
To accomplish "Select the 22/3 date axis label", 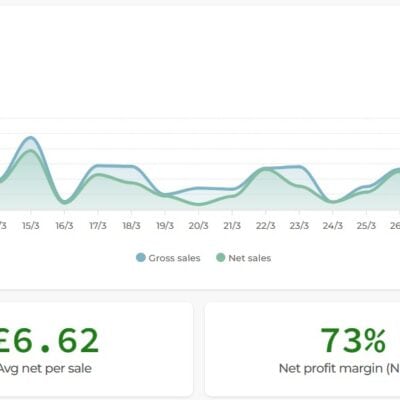I will (266, 226).
